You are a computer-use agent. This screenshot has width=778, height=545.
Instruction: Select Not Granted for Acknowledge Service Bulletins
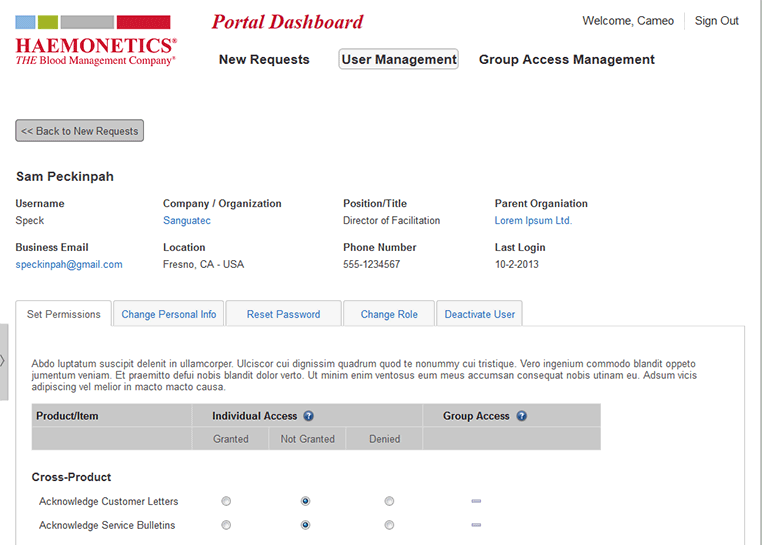pos(306,525)
